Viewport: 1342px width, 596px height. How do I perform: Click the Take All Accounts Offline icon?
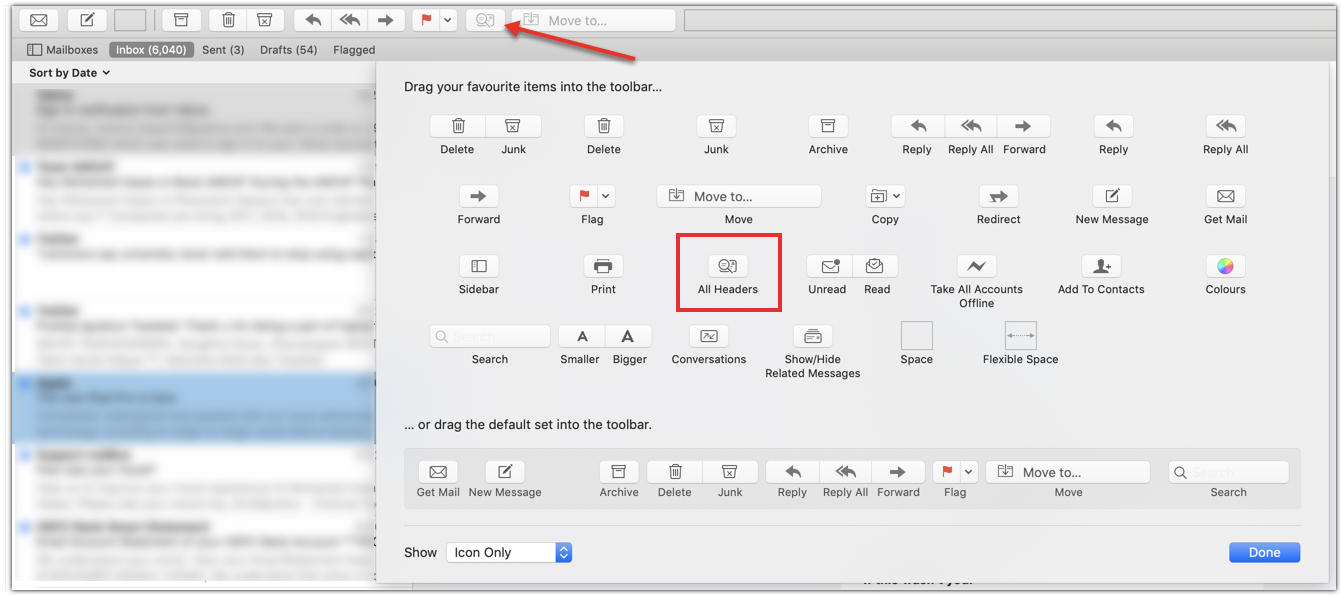976,266
